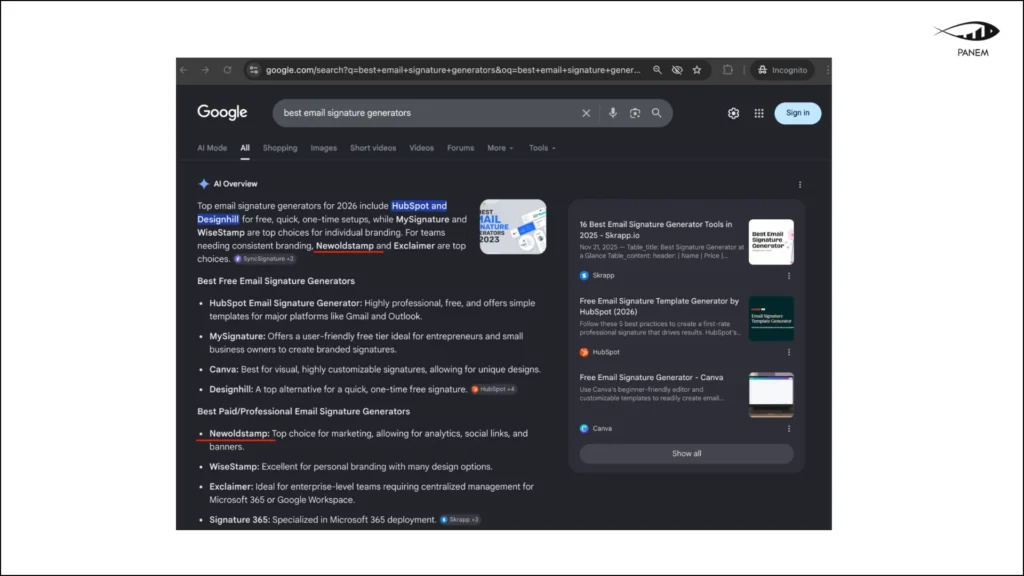Image resolution: width=1024 pixels, height=576 pixels.
Task: Click highlighted 'HubSpot and Designhill' text
Action: point(419,206)
